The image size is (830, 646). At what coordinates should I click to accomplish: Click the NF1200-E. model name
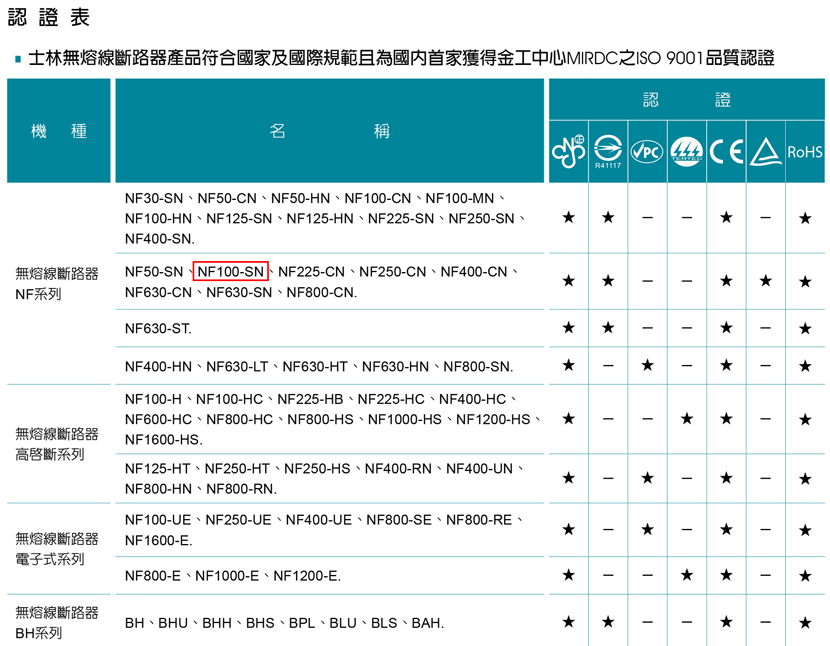pos(307,576)
